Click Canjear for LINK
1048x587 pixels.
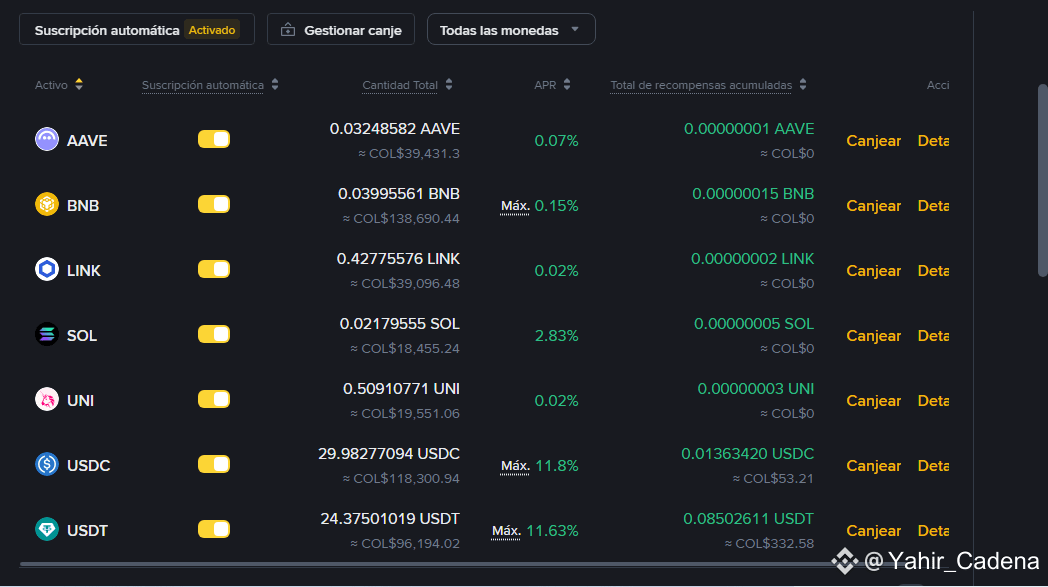click(874, 270)
